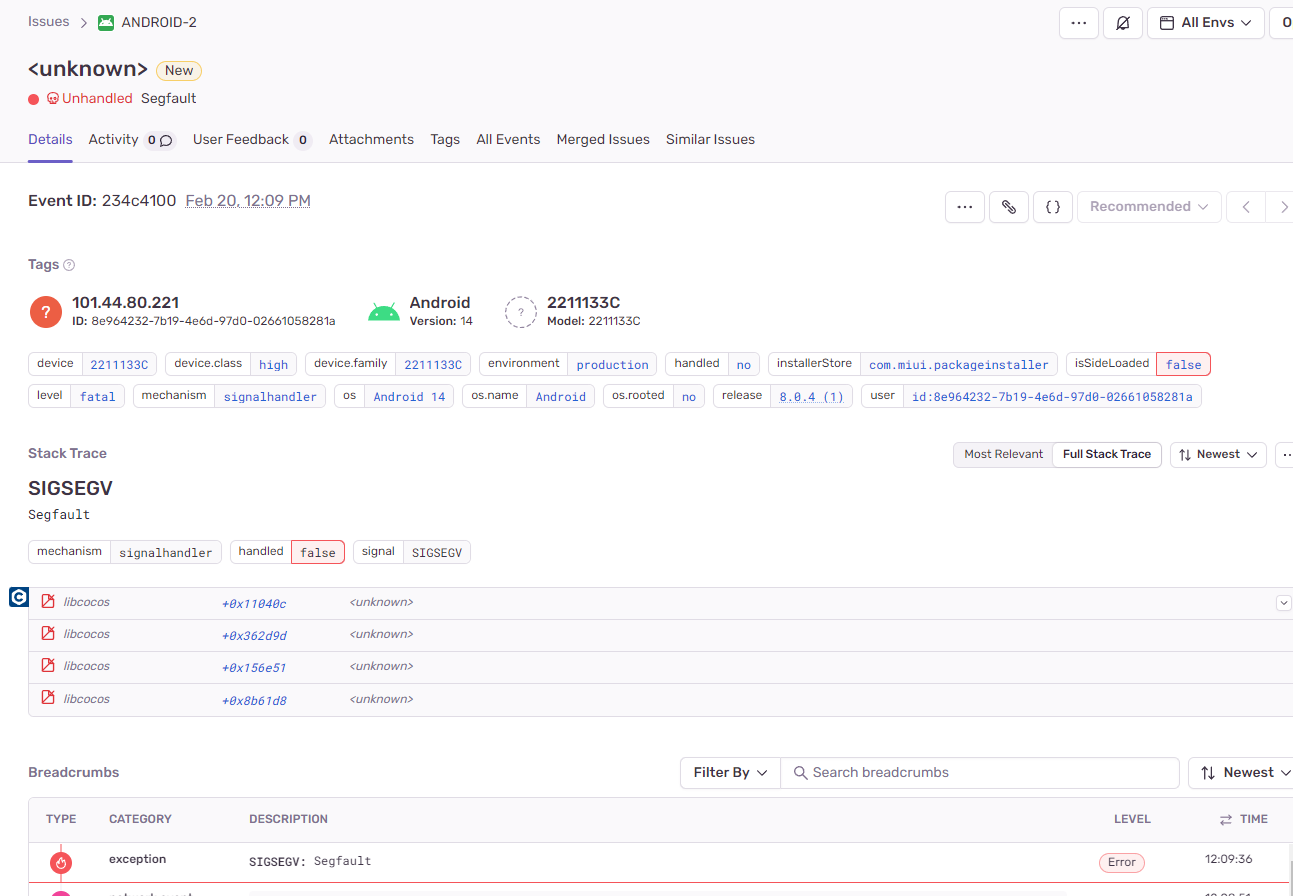Click the comment bubble icon on Activity

tap(166, 141)
